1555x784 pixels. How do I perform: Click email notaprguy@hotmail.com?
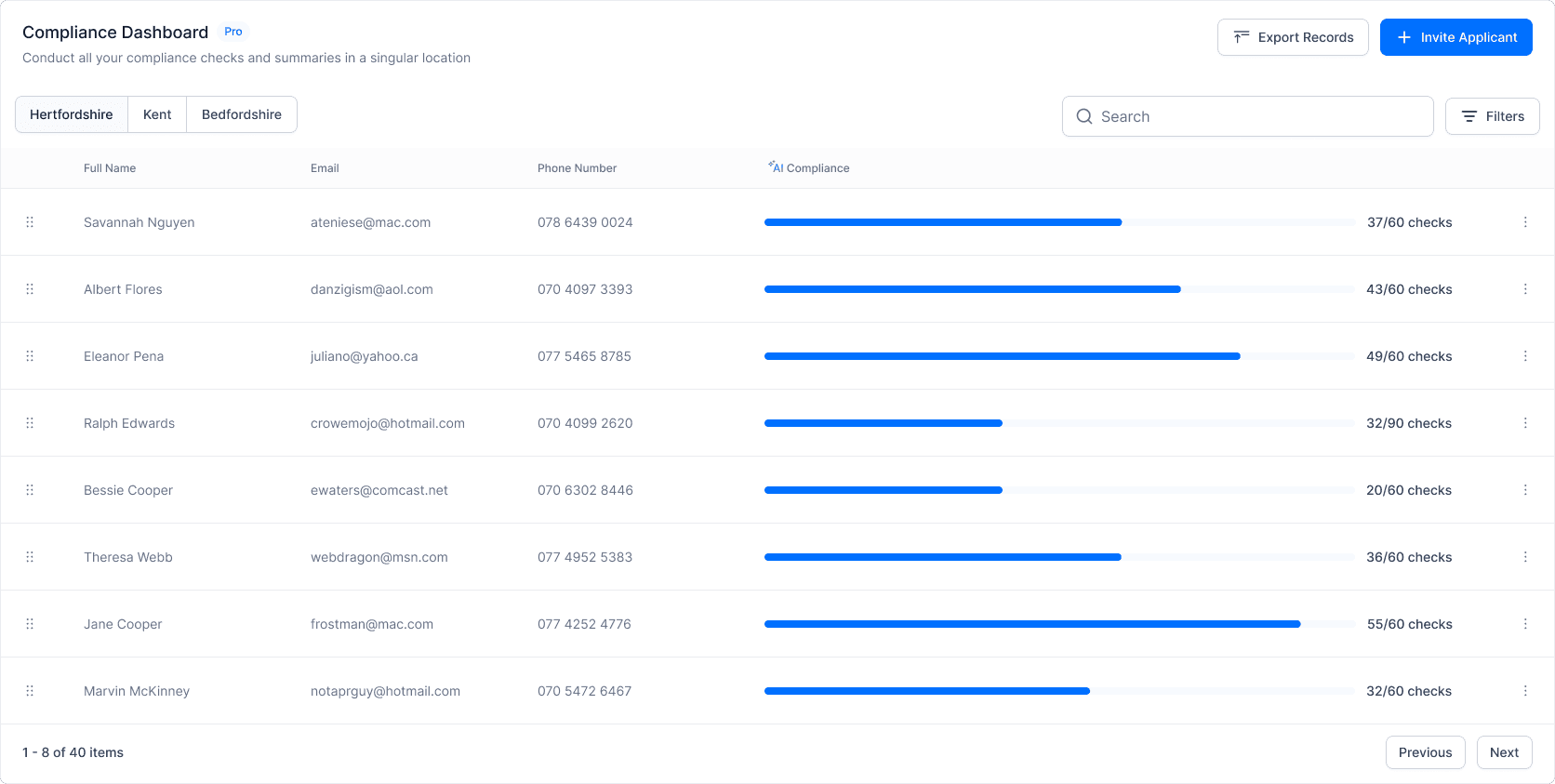[x=386, y=691]
